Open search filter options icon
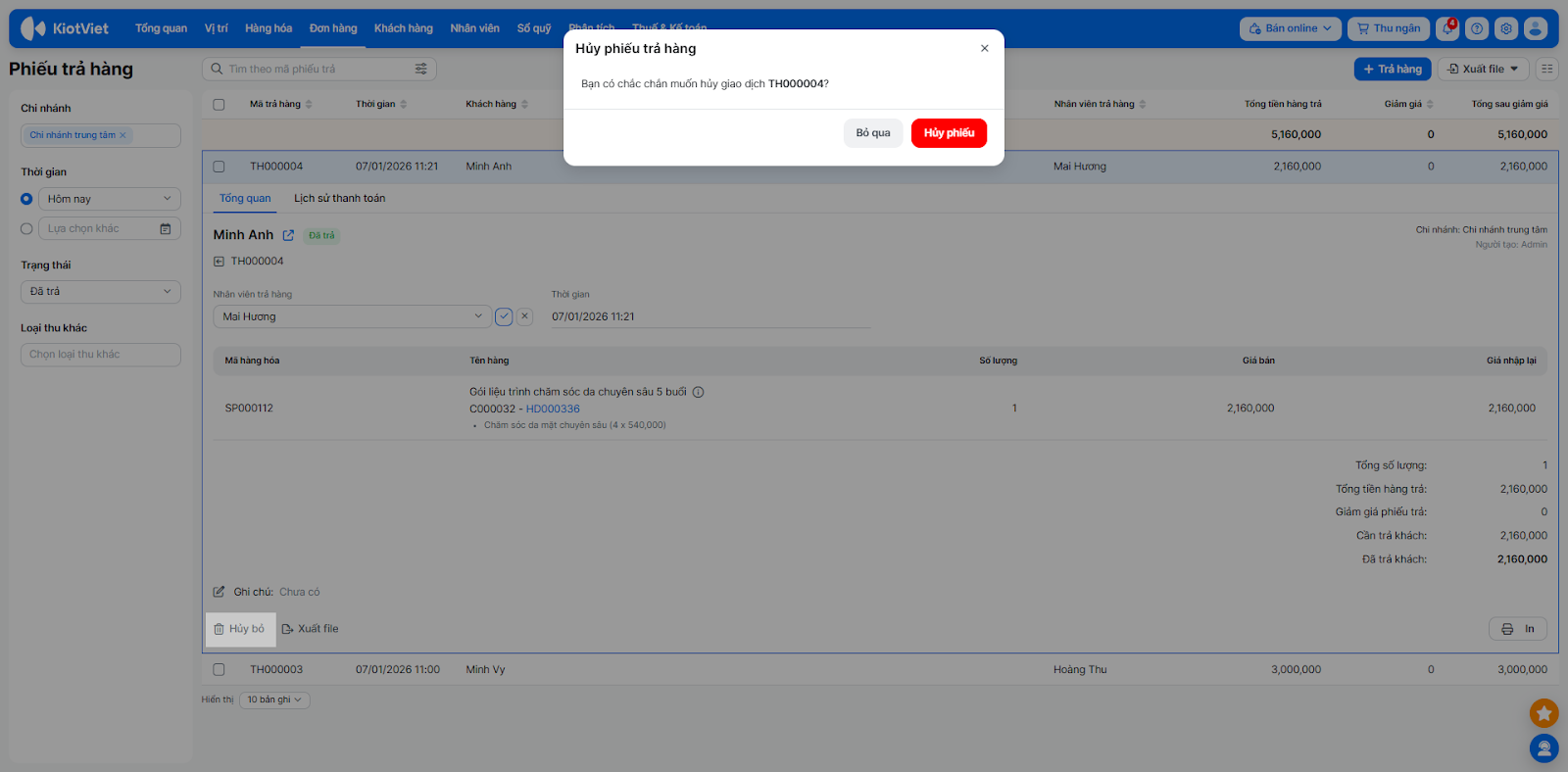Image resolution: width=1568 pixels, height=772 pixels. click(421, 69)
